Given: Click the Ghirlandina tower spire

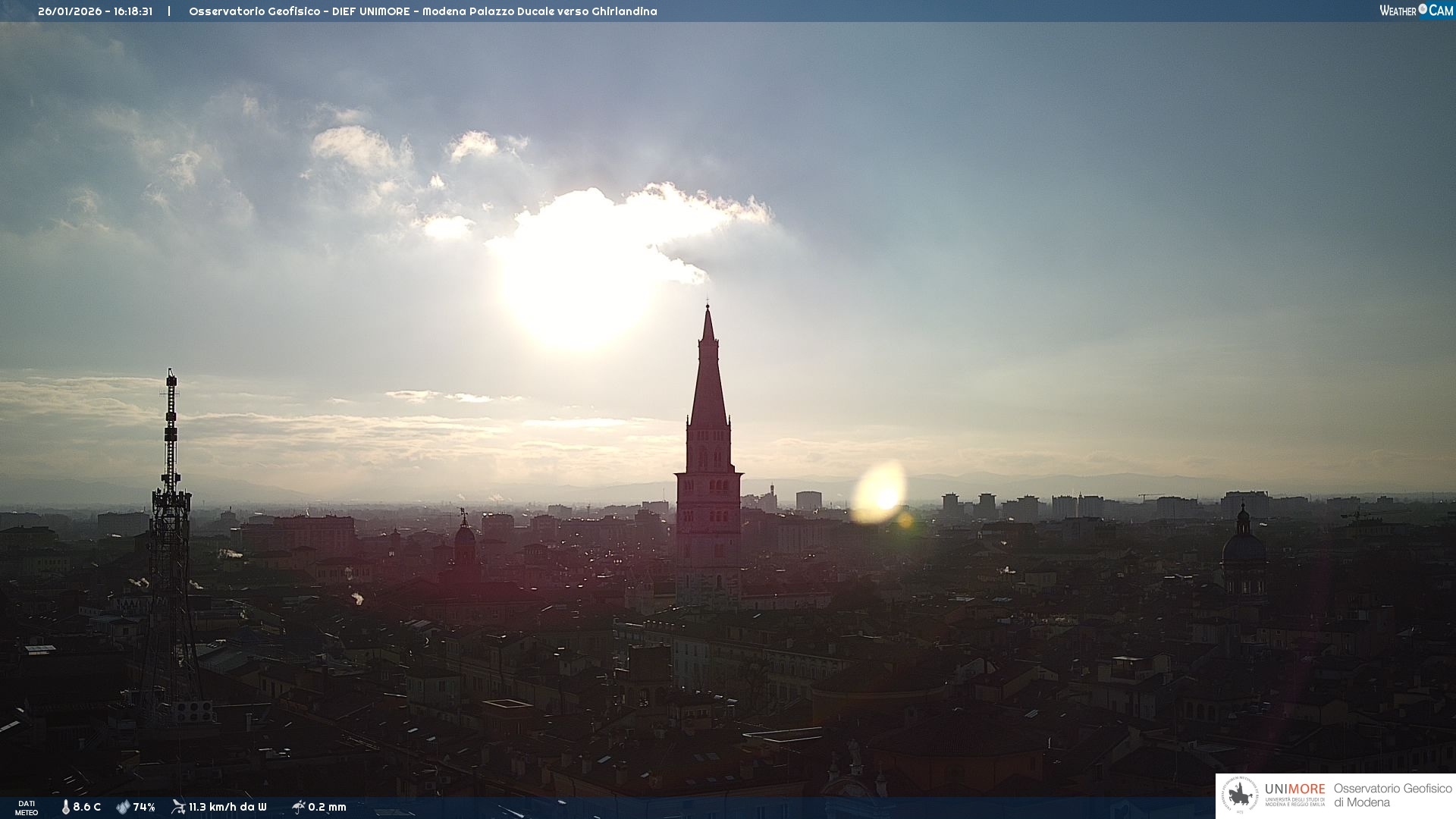Looking at the screenshot, I should [x=708, y=379].
